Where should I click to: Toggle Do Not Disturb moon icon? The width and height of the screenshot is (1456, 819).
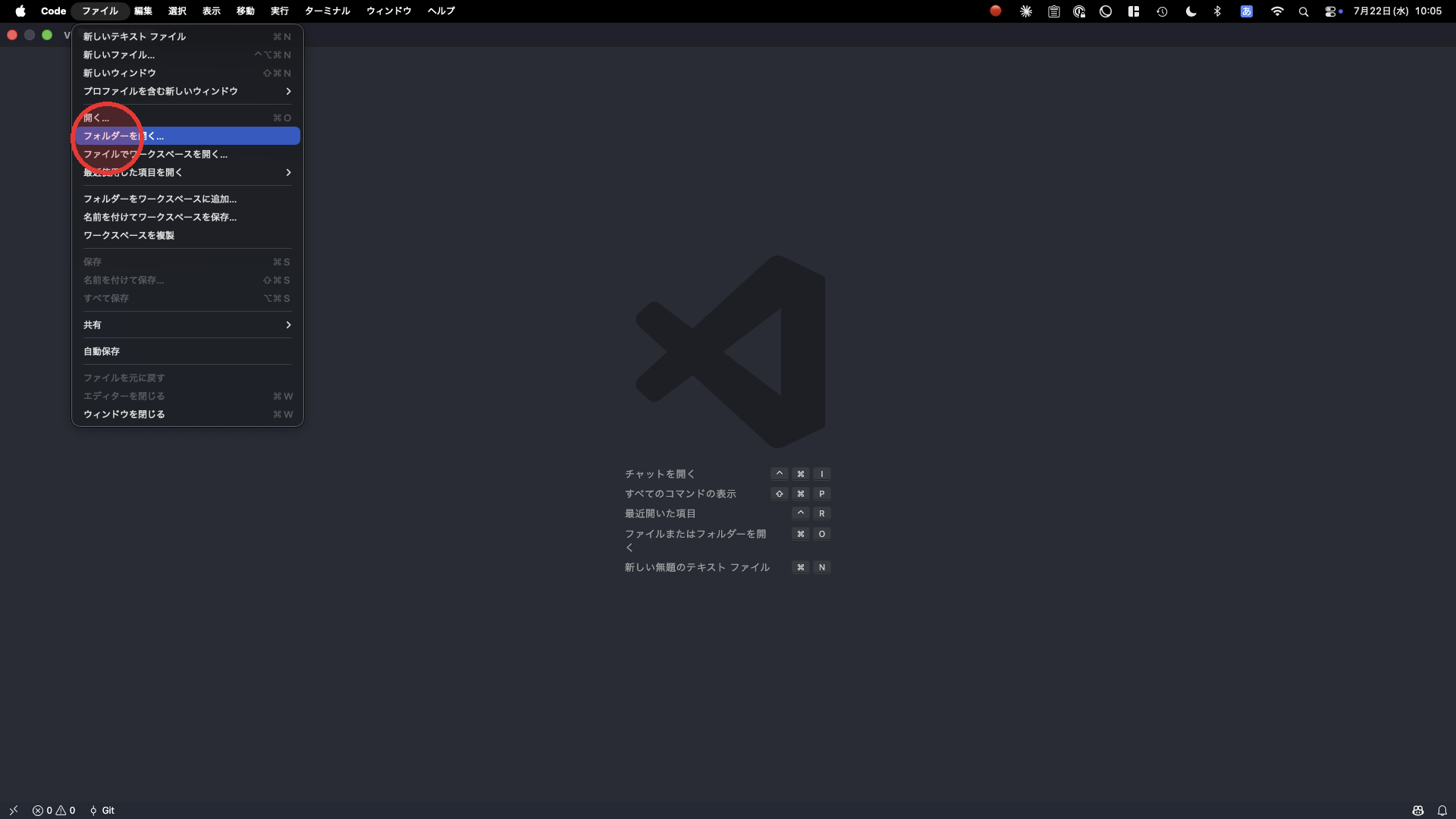1191,11
